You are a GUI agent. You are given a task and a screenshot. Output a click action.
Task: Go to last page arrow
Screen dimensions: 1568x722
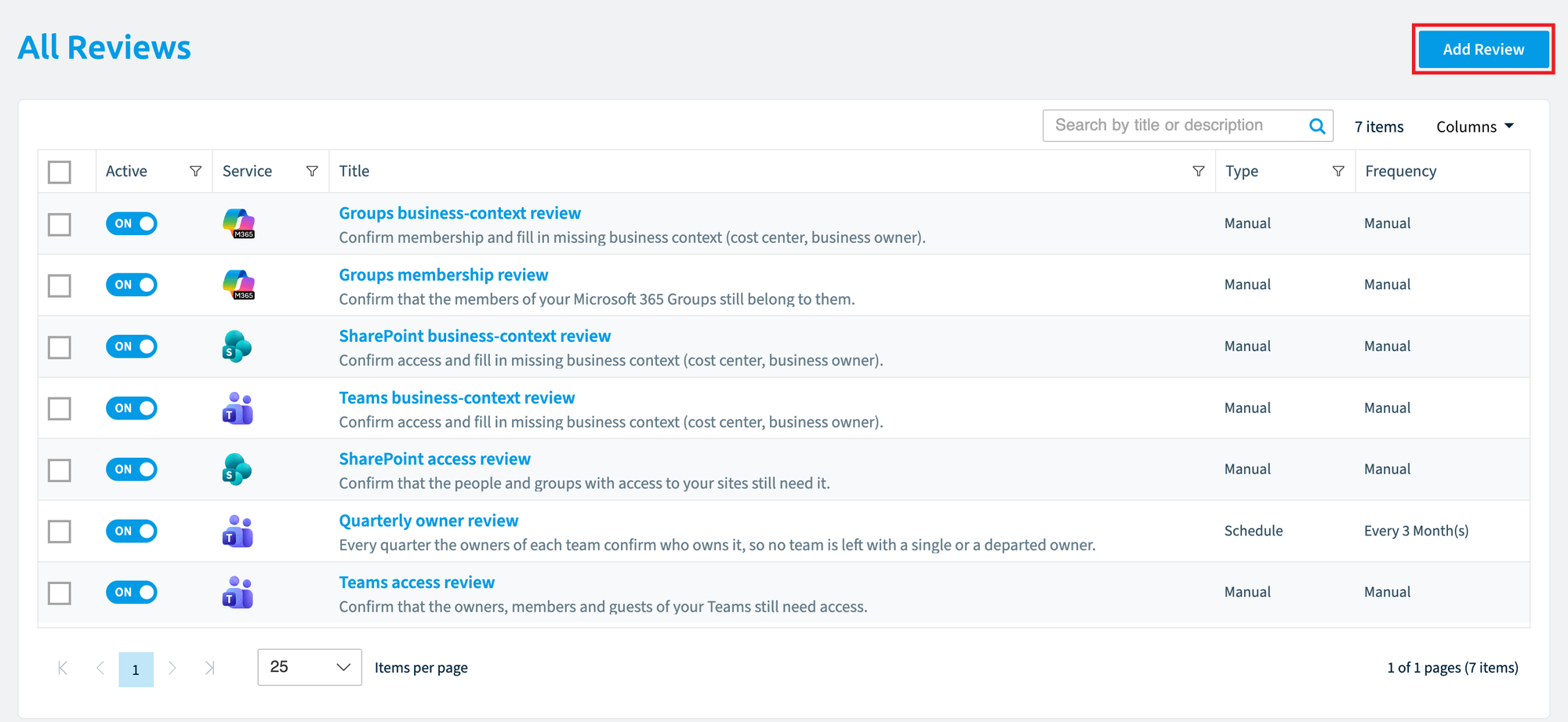coord(209,668)
